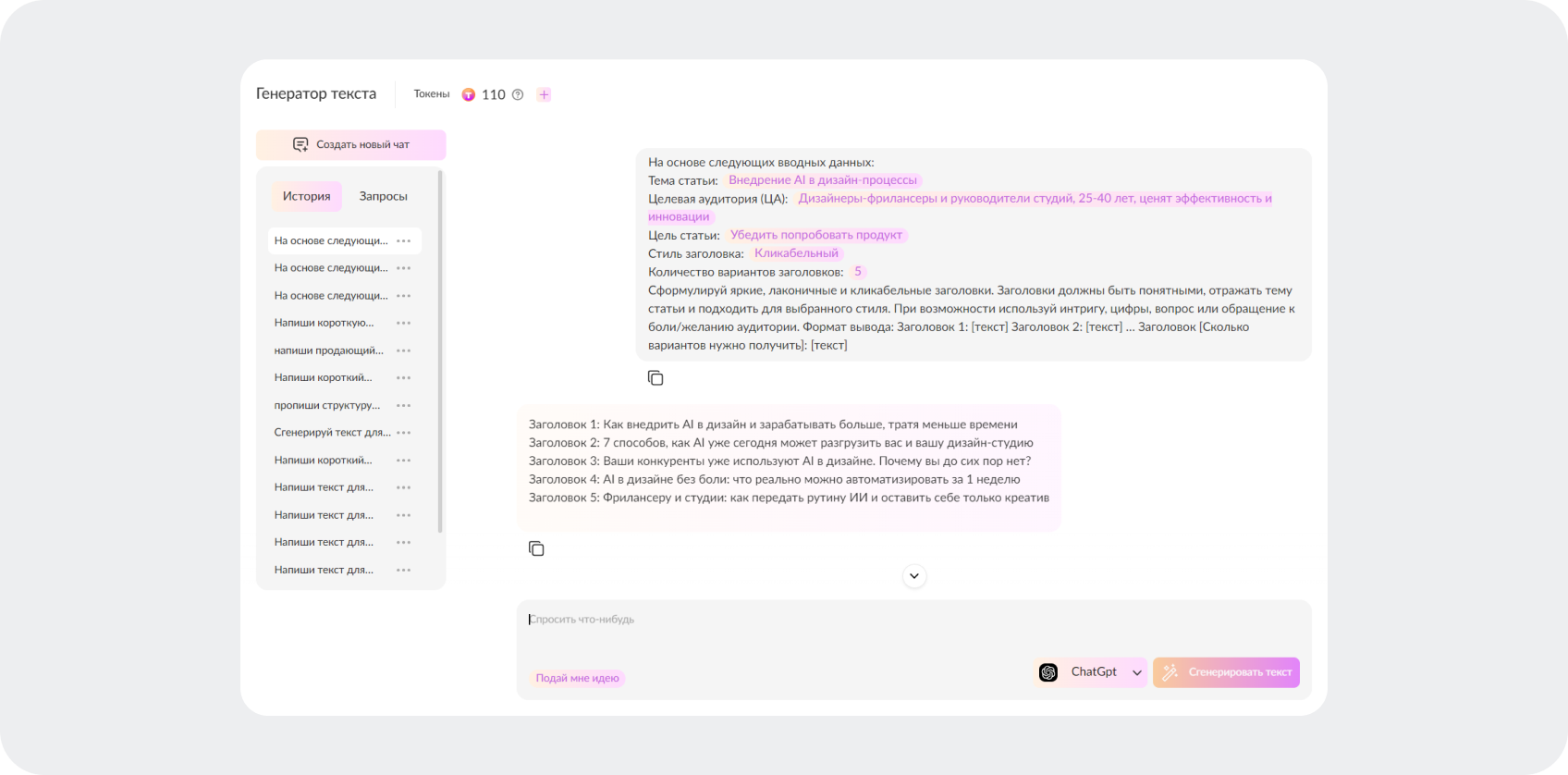Open the 'напиши продающий...' history chat
This screenshot has height=775, width=1568.
coord(328,351)
